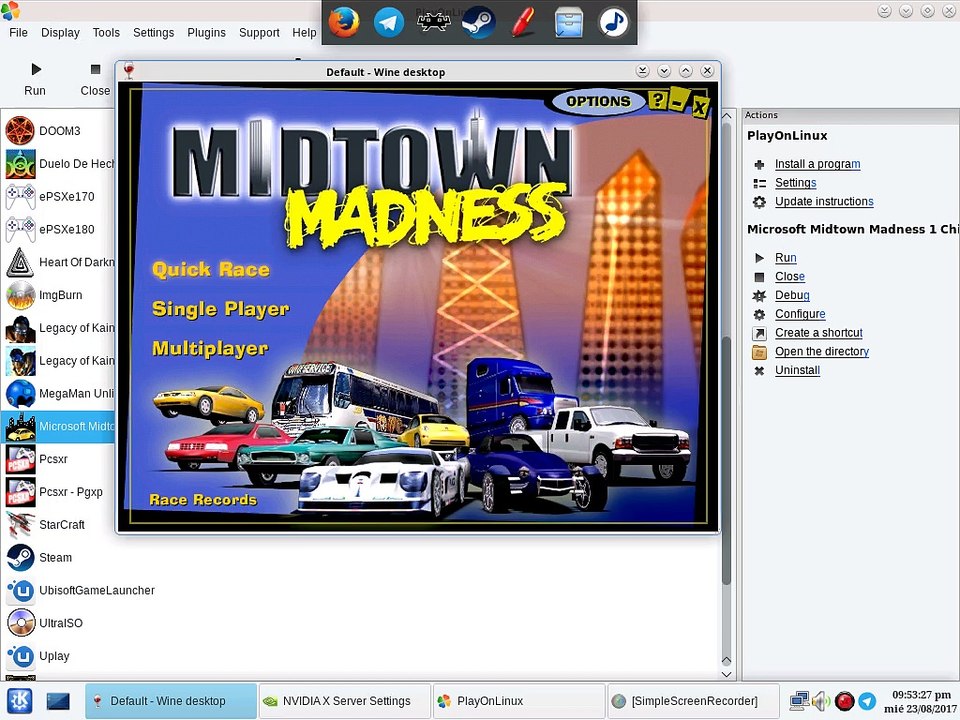This screenshot has width=960, height=720.
Task: Click program list scrollbar down arrow
Action: click(x=727, y=674)
